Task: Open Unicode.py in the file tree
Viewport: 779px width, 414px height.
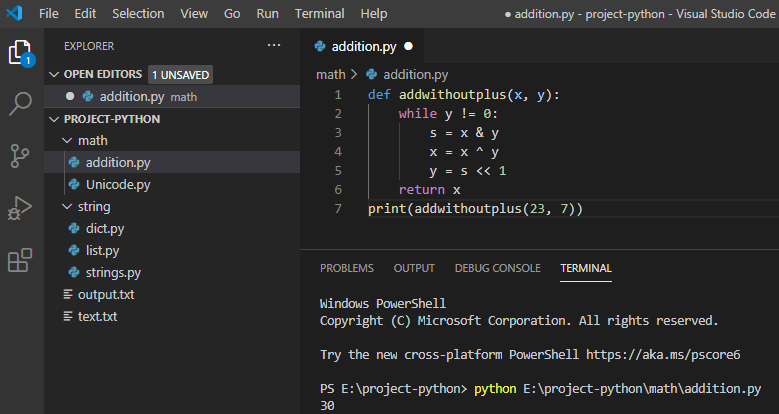Action: coord(172,184)
